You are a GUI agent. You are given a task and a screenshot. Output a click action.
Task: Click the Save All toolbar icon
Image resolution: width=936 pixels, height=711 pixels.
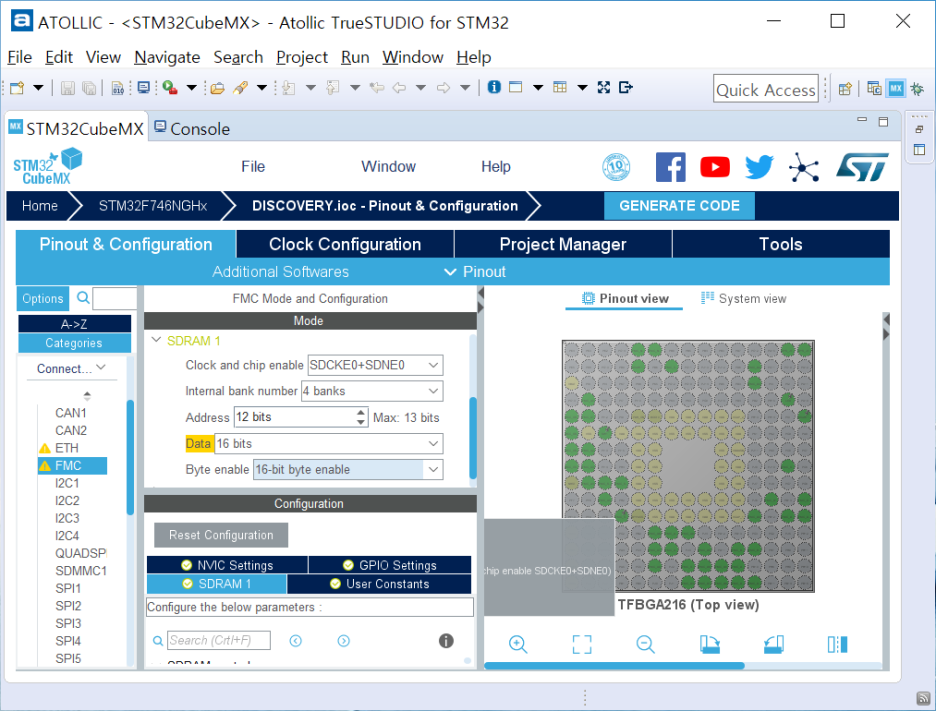coord(89,88)
